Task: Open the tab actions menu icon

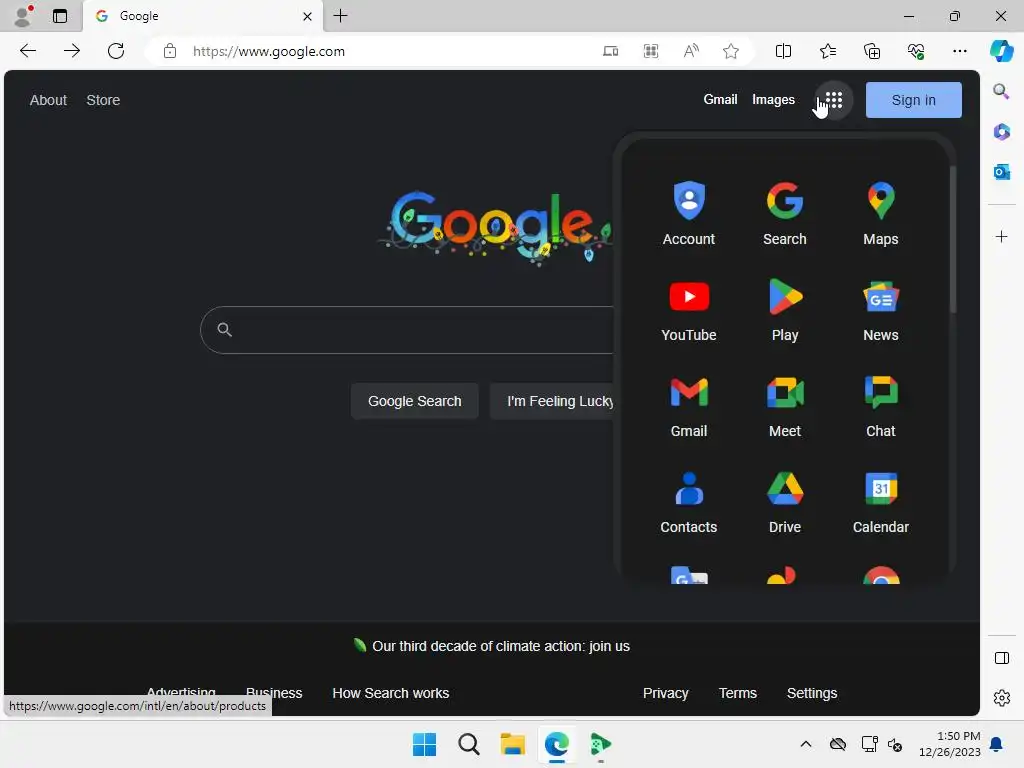Action: pos(59,16)
